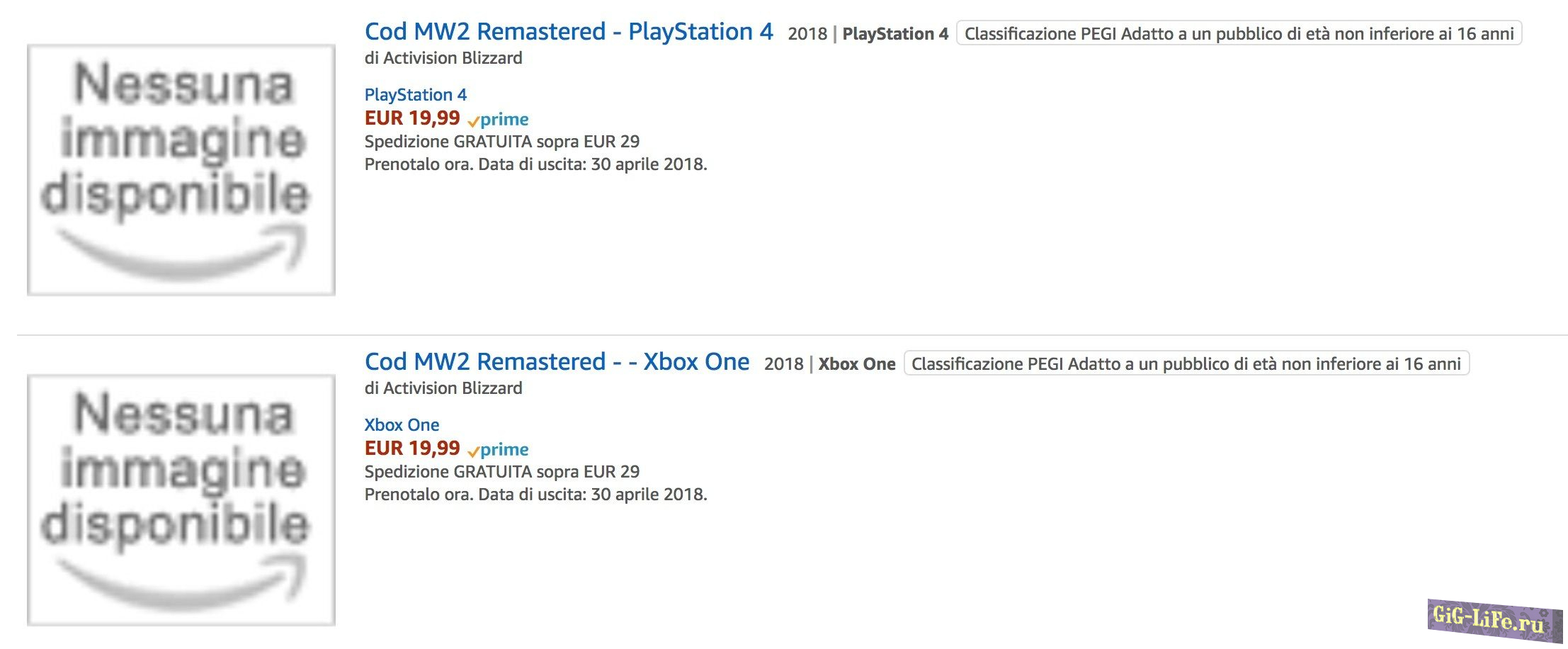The width and height of the screenshot is (1568, 649).
Task: Click 'di Activision Blizzard' under the PlayStation 4 title
Action: click(x=443, y=58)
